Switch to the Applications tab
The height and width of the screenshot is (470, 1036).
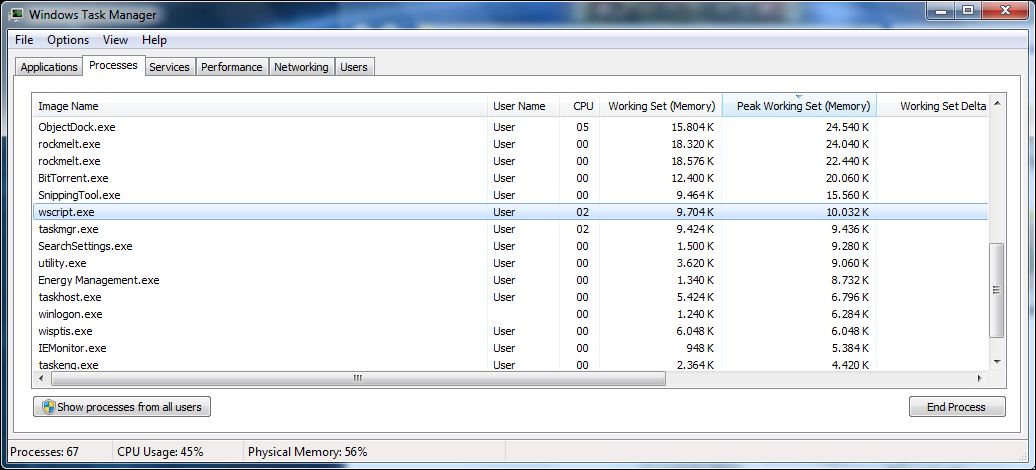pyautogui.click(x=49, y=67)
